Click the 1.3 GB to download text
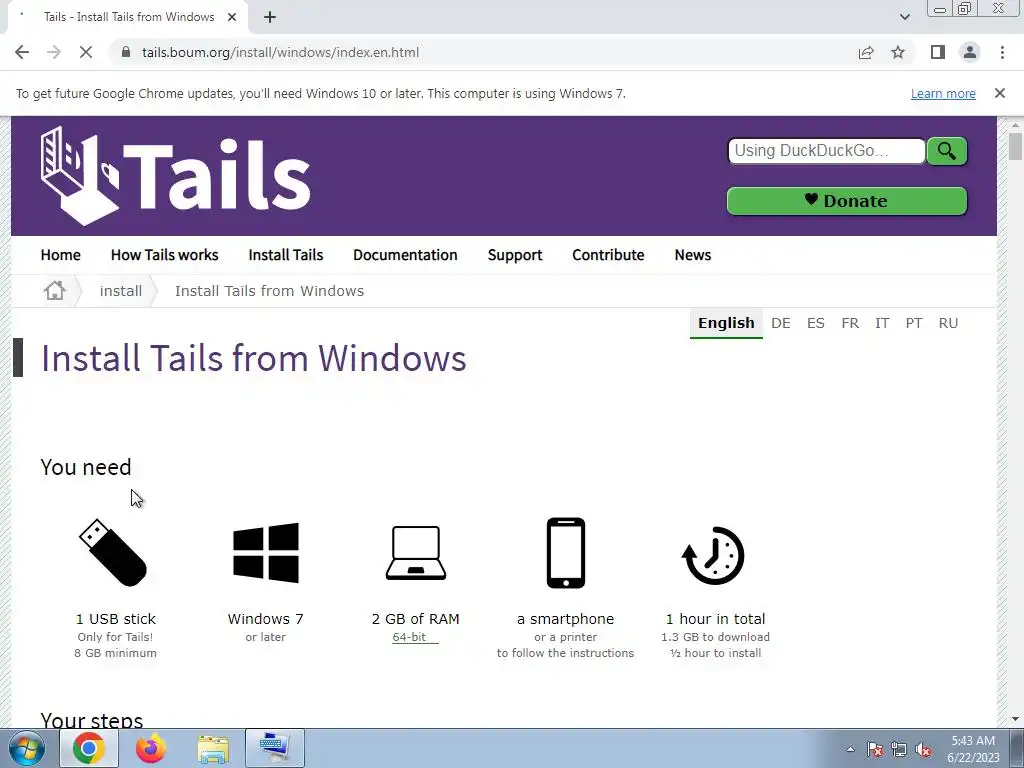Viewport: 1024px width, 768px height. coord(715,637)
